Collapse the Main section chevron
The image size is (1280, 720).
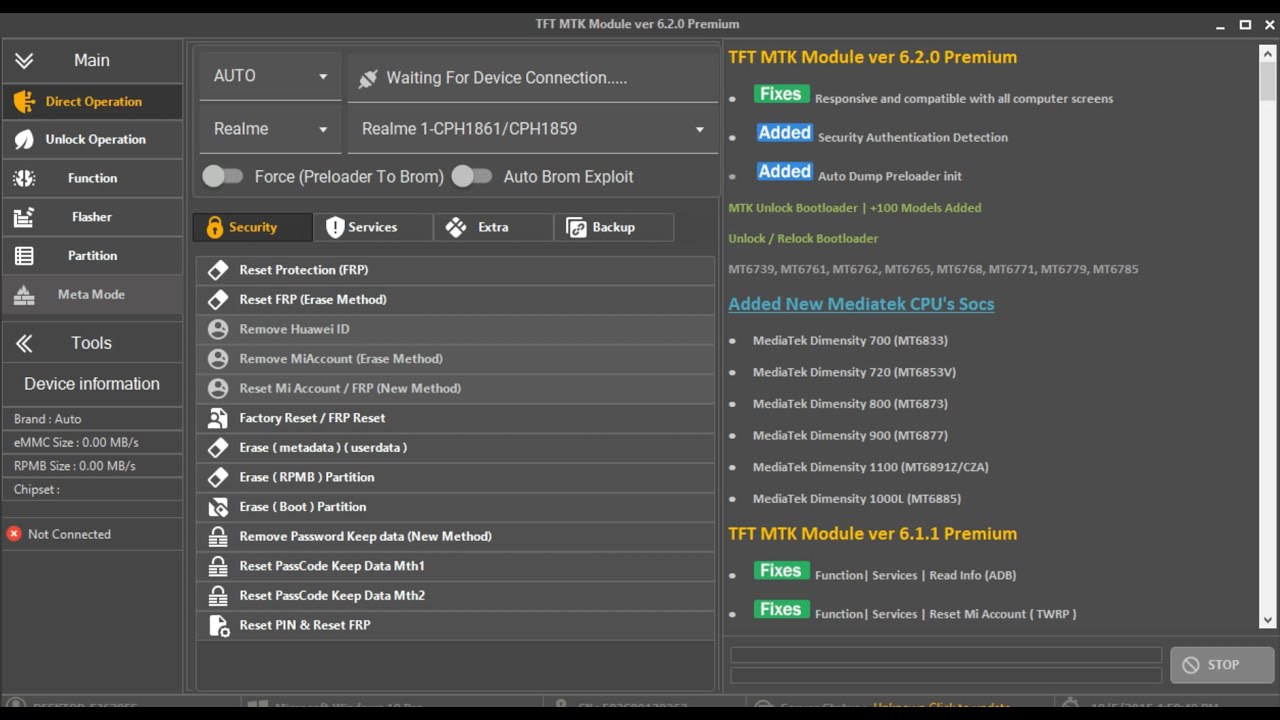[24, 61]
